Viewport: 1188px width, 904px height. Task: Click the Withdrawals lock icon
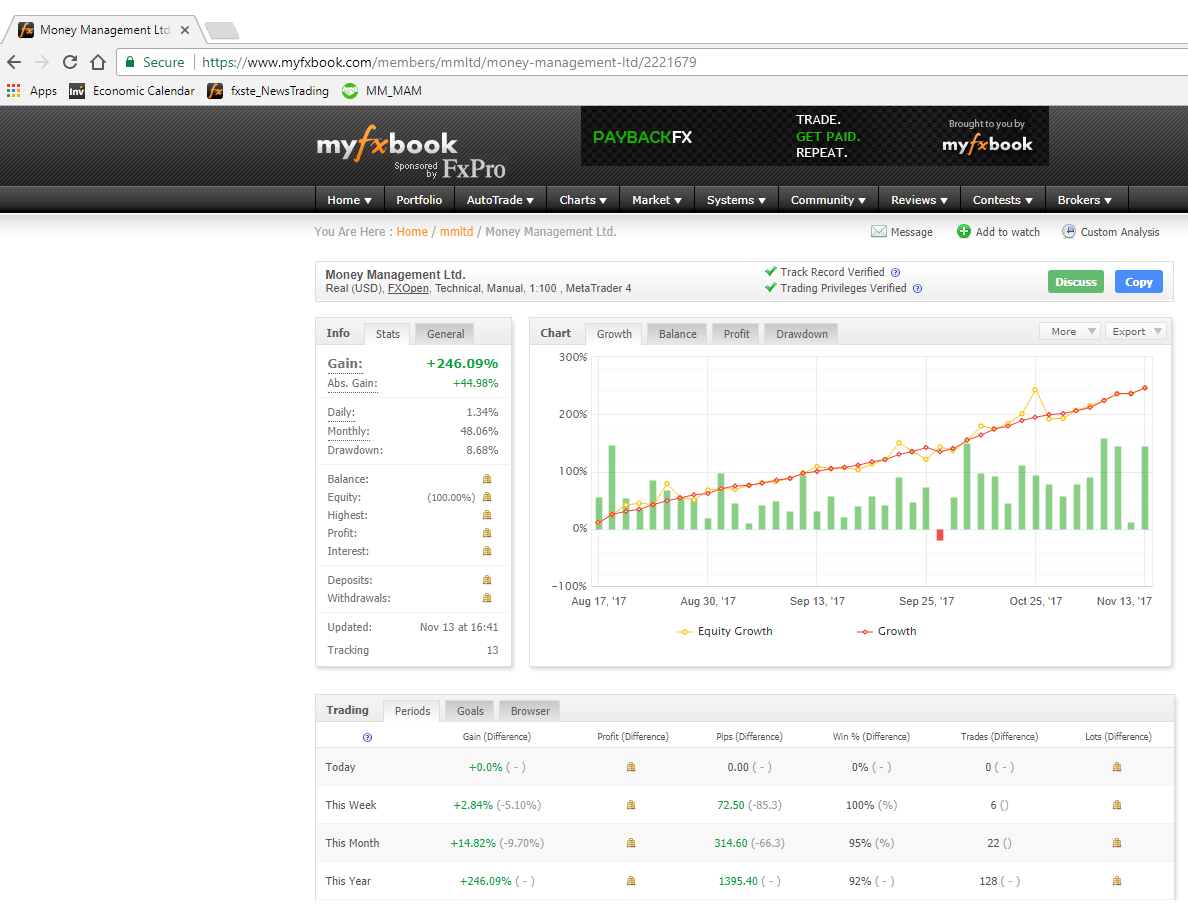[487, 598]
